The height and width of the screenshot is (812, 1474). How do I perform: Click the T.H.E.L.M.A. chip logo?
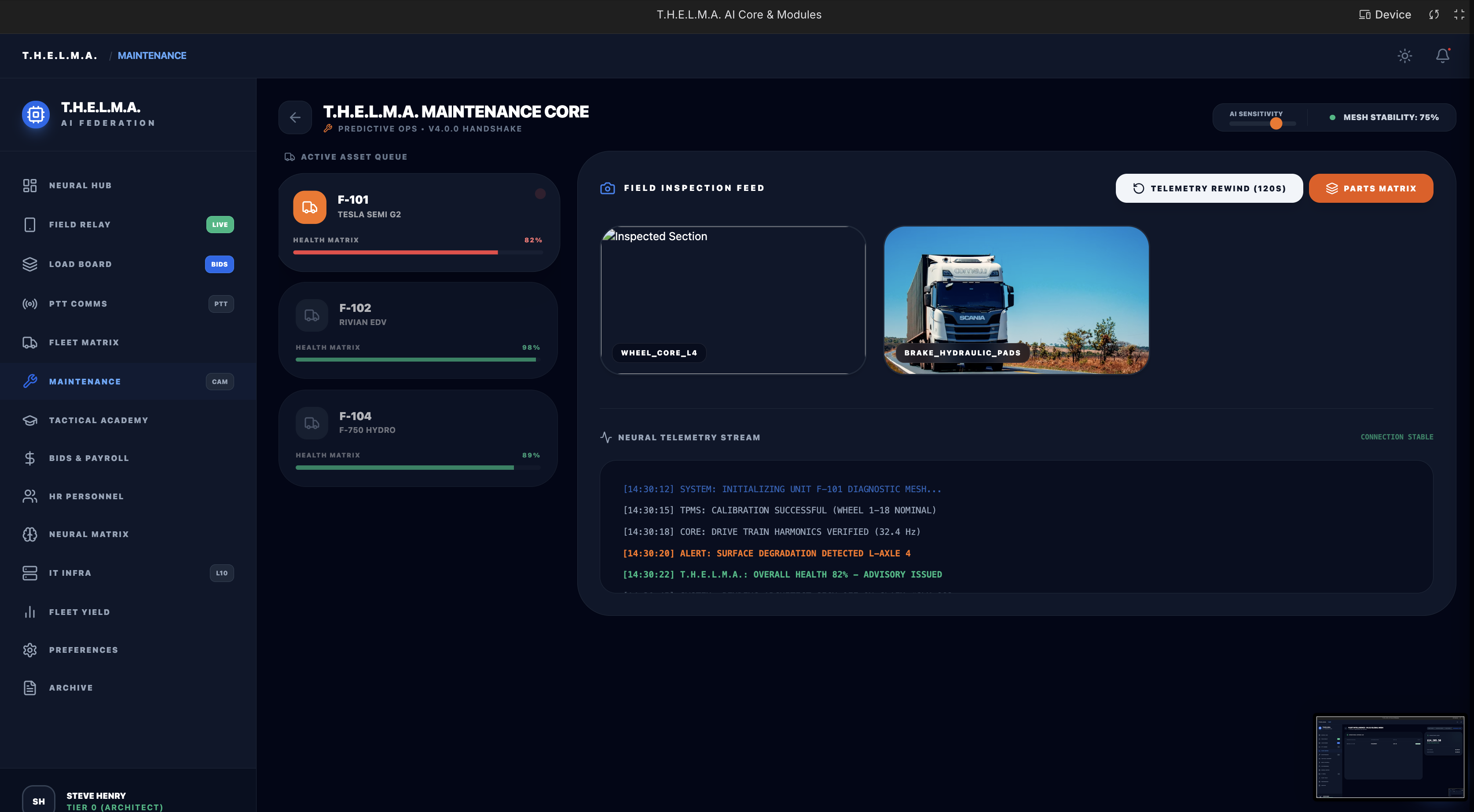coord(36,114)
